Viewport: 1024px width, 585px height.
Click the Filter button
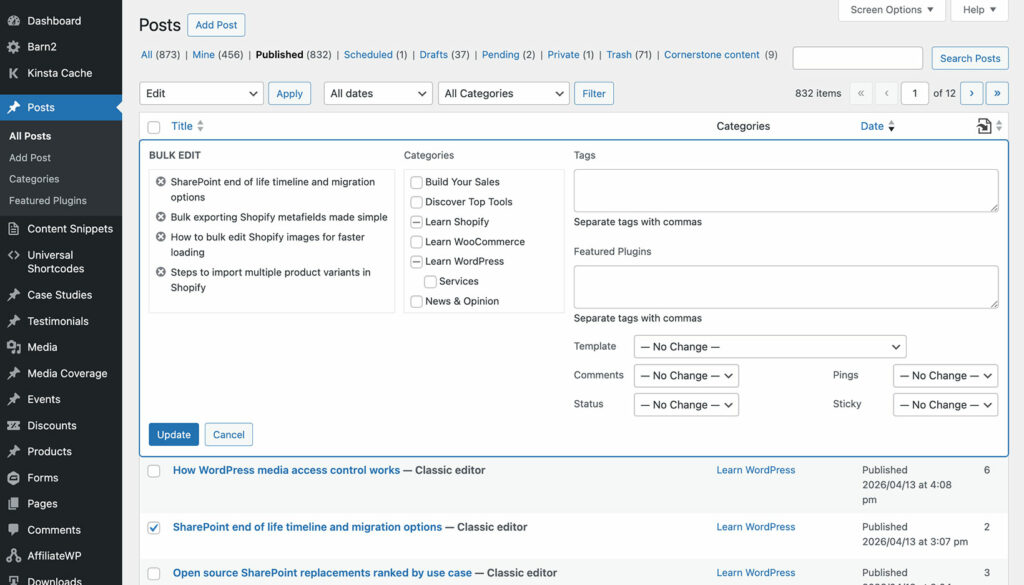point(594,93)
